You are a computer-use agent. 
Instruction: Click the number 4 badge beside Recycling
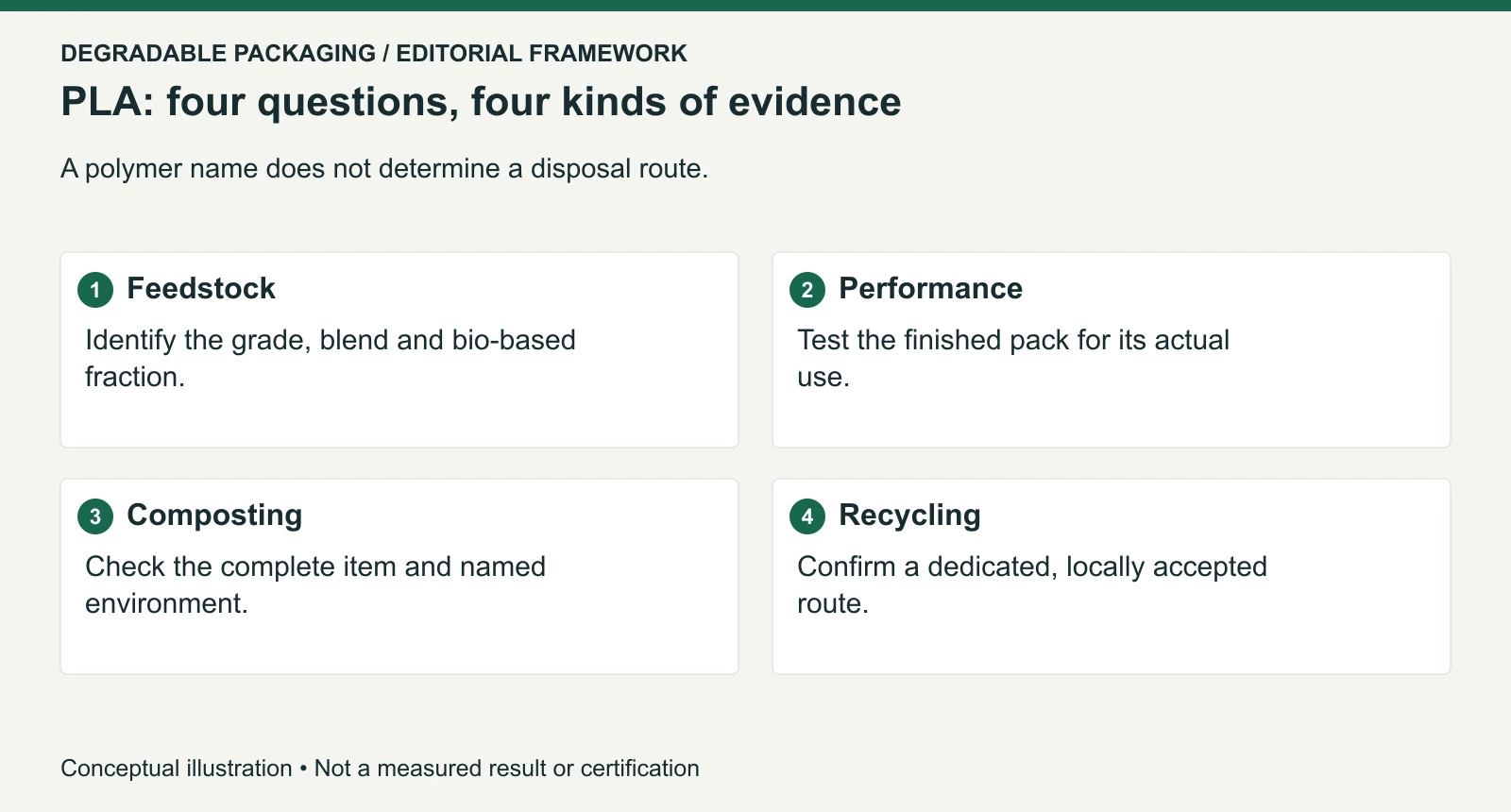(x=807, y=516)
